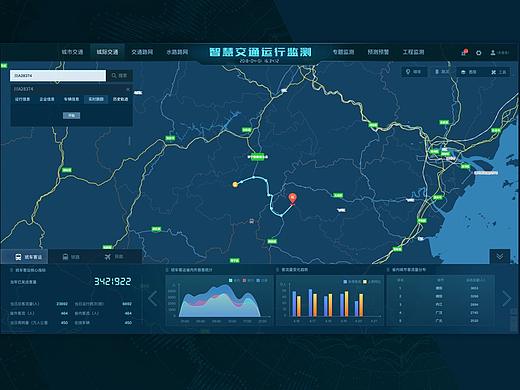Click the red destination pin on the map
Image resolution: width=520 pixels, height=390 pixels.
(292, 199)
